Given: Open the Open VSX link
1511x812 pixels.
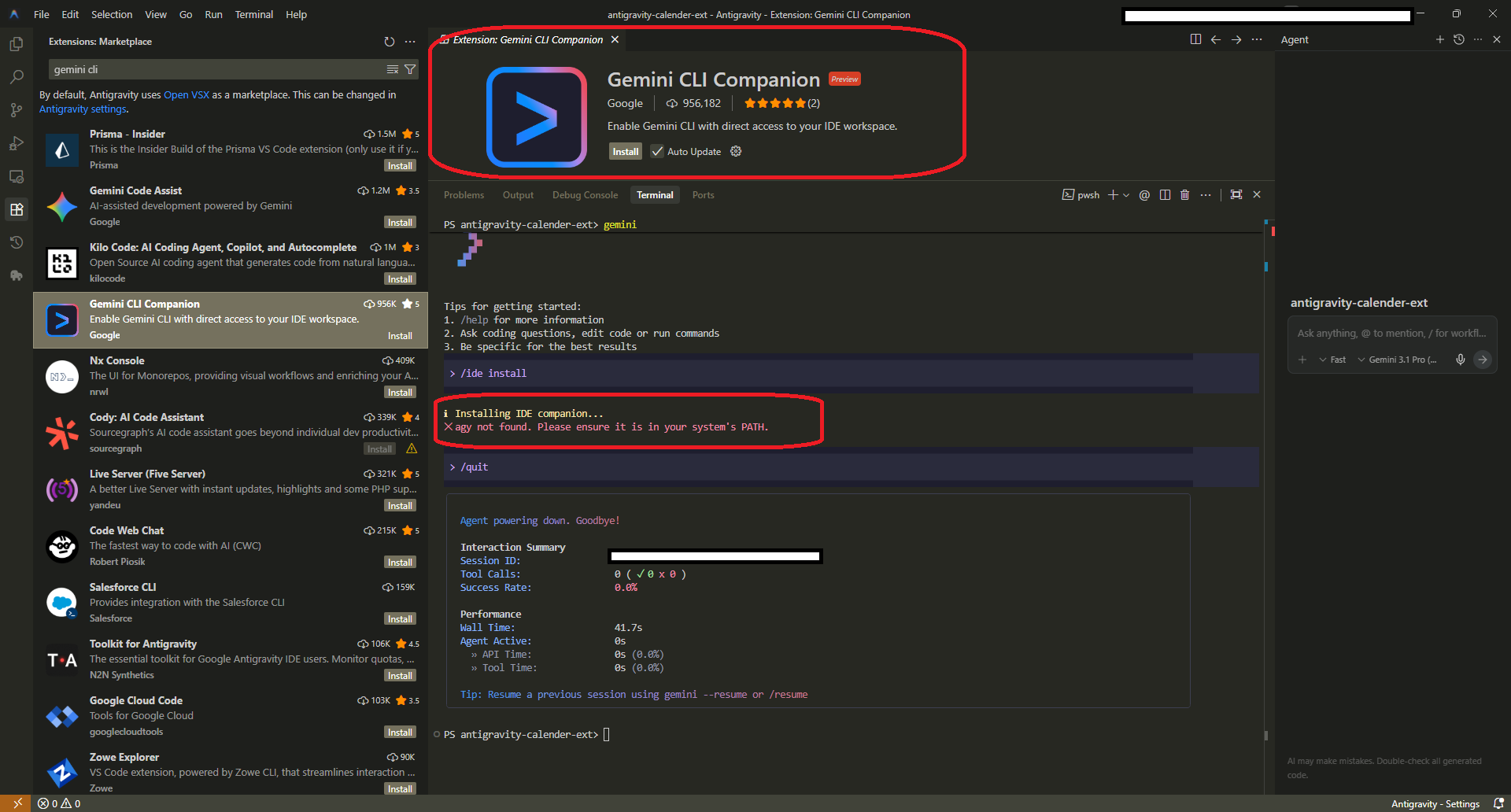Looking at the screenshot, I should click(x=187, y=95).
